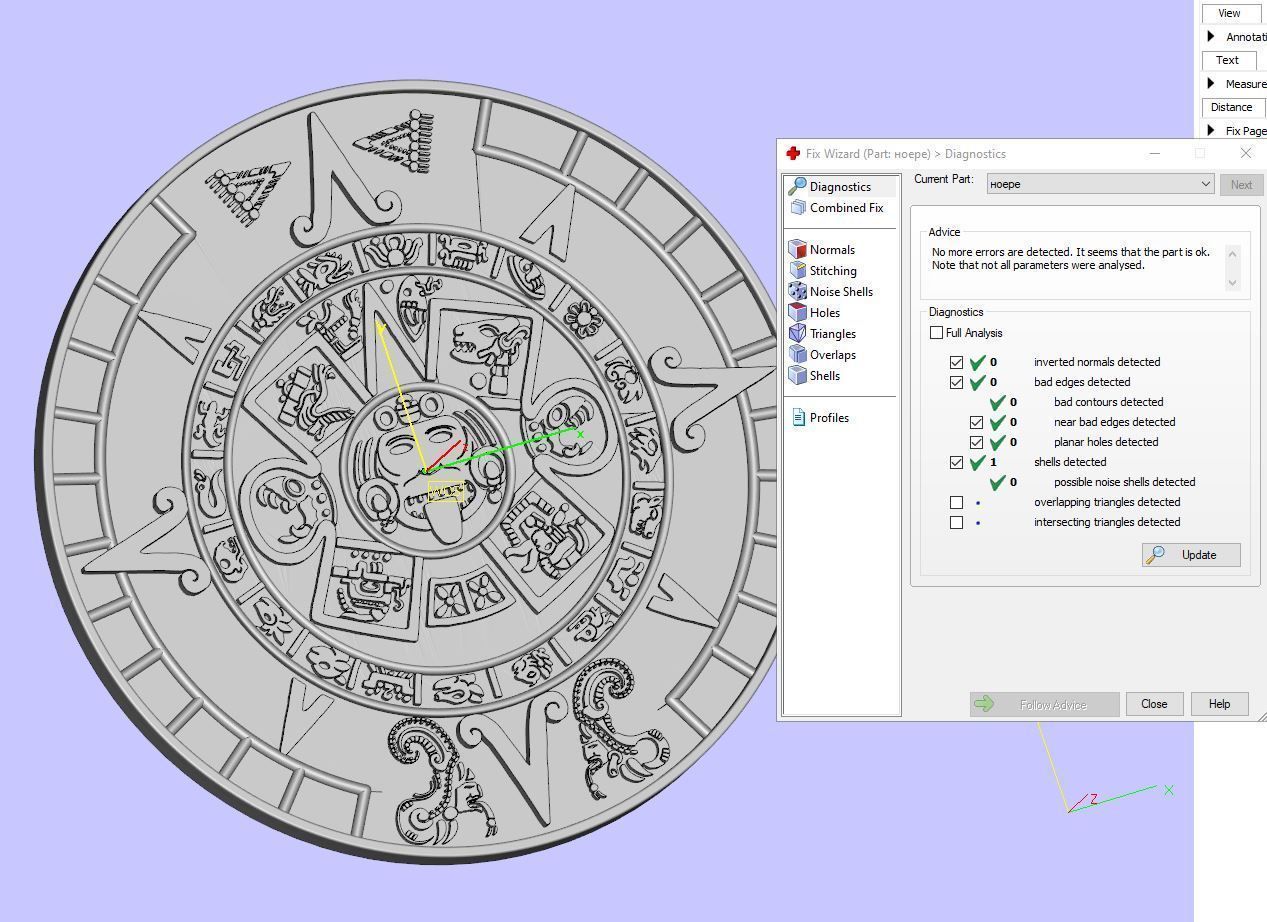Screen dimensions: 1267x922
Task: Uncheck bad edges detected checkbox
Action: [956, 382]
